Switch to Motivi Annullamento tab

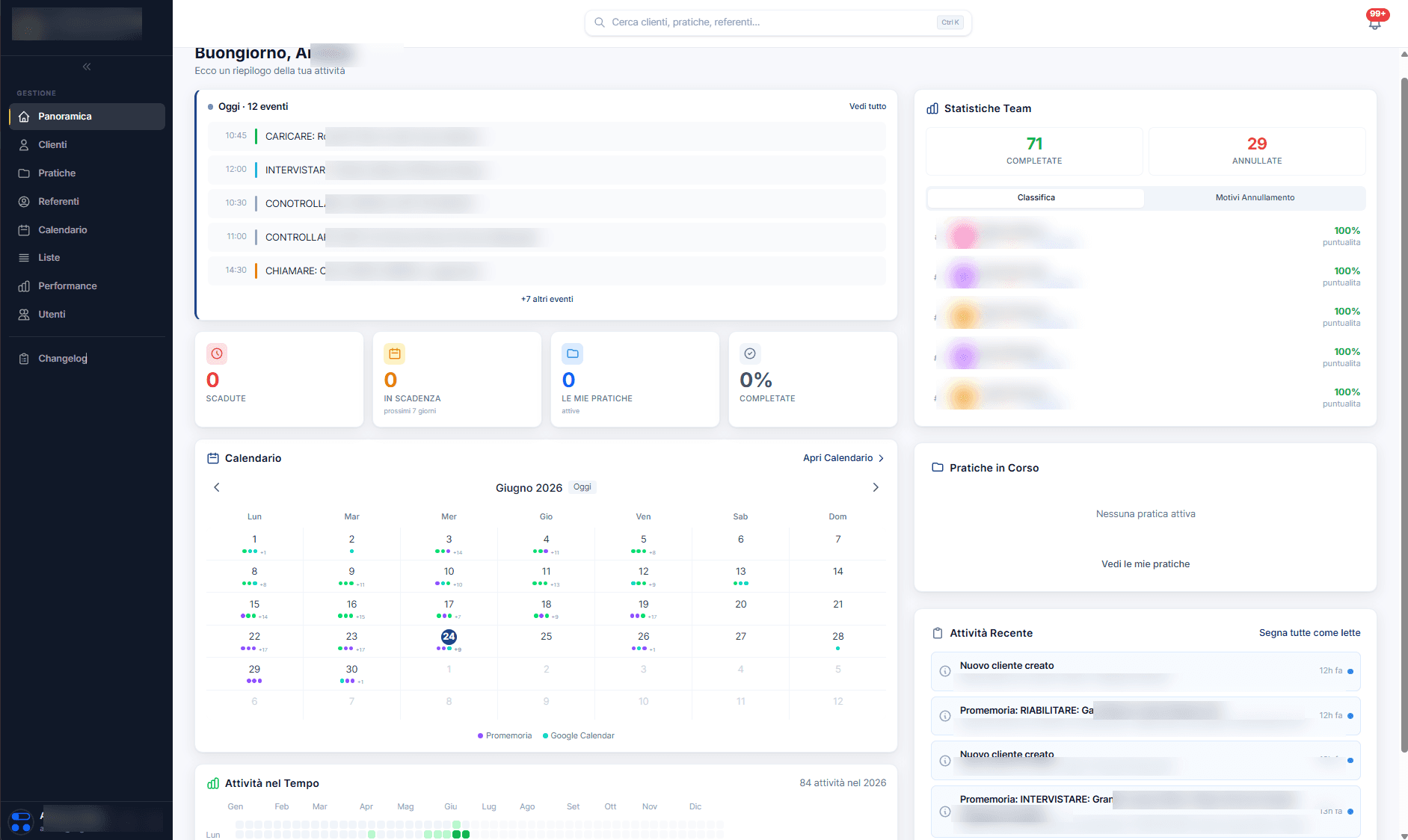coord(1255,198)
